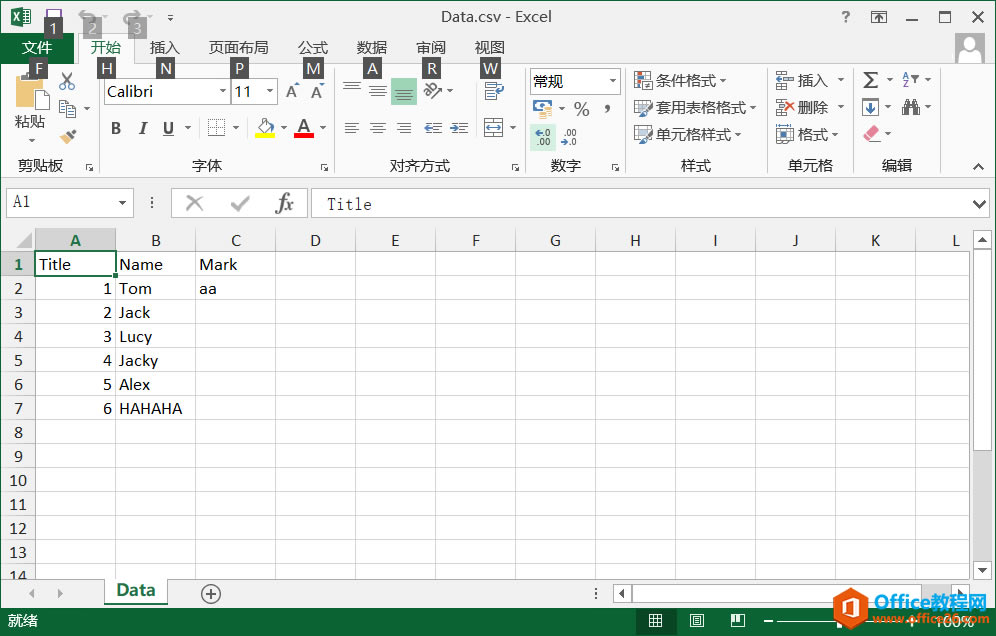The width and height of the screenshot is (996, 636).
Task: Toggle wrap text in the alignment group
Action: tap(494, 91)
